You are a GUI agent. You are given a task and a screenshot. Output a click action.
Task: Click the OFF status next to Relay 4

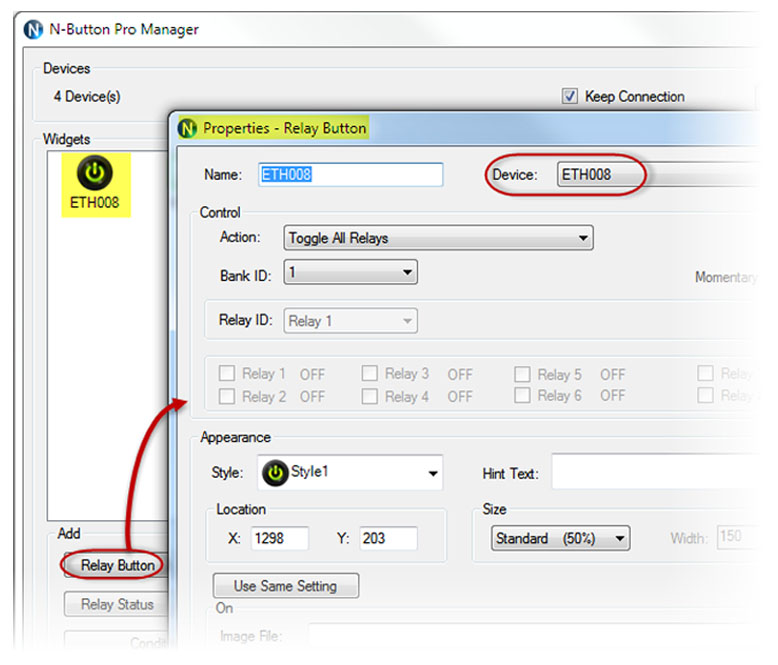pyautogui.click(x=460, y=397)
